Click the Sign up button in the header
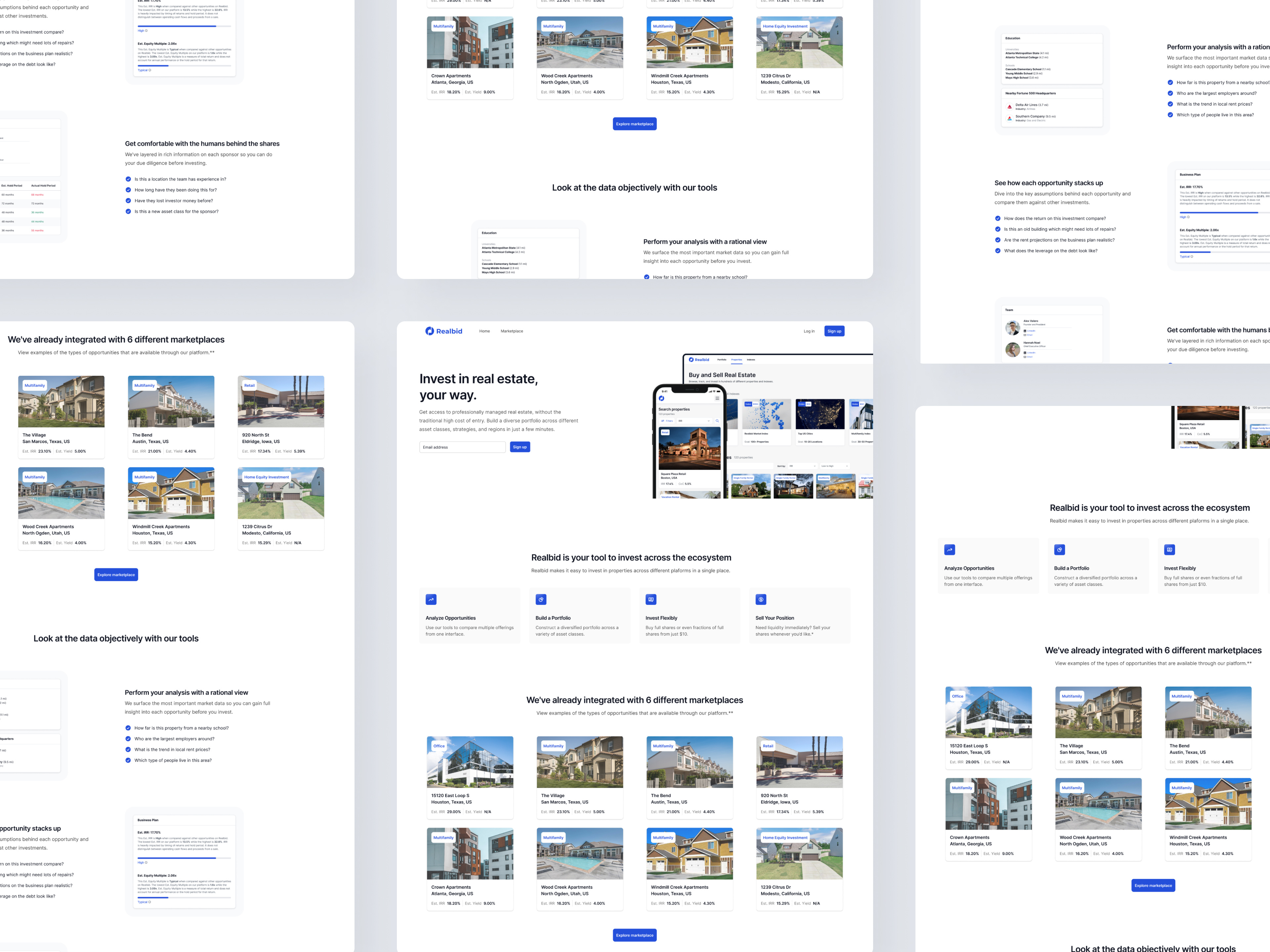Viewport: 1270px width, 952px height. coord(834,331)
